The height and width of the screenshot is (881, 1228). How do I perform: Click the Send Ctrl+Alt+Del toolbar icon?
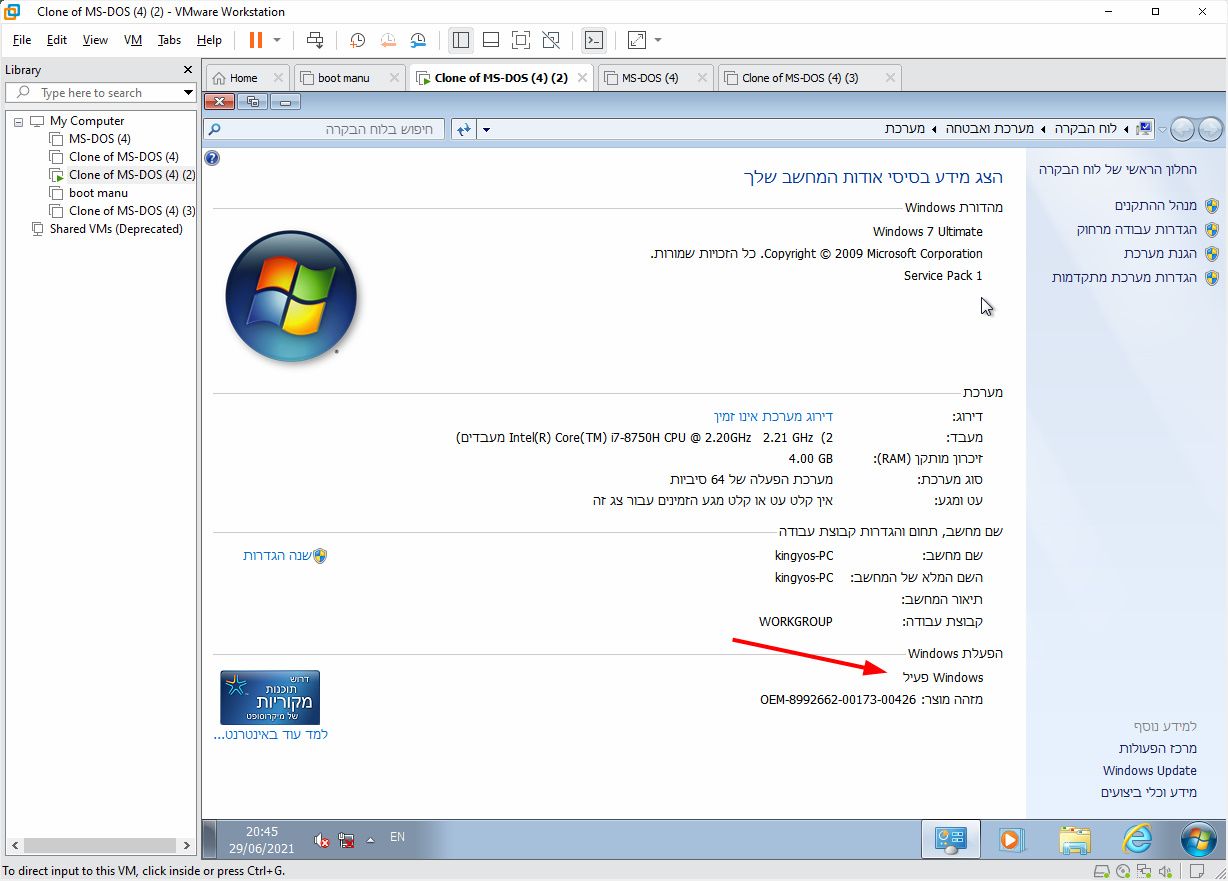point(315,40)
